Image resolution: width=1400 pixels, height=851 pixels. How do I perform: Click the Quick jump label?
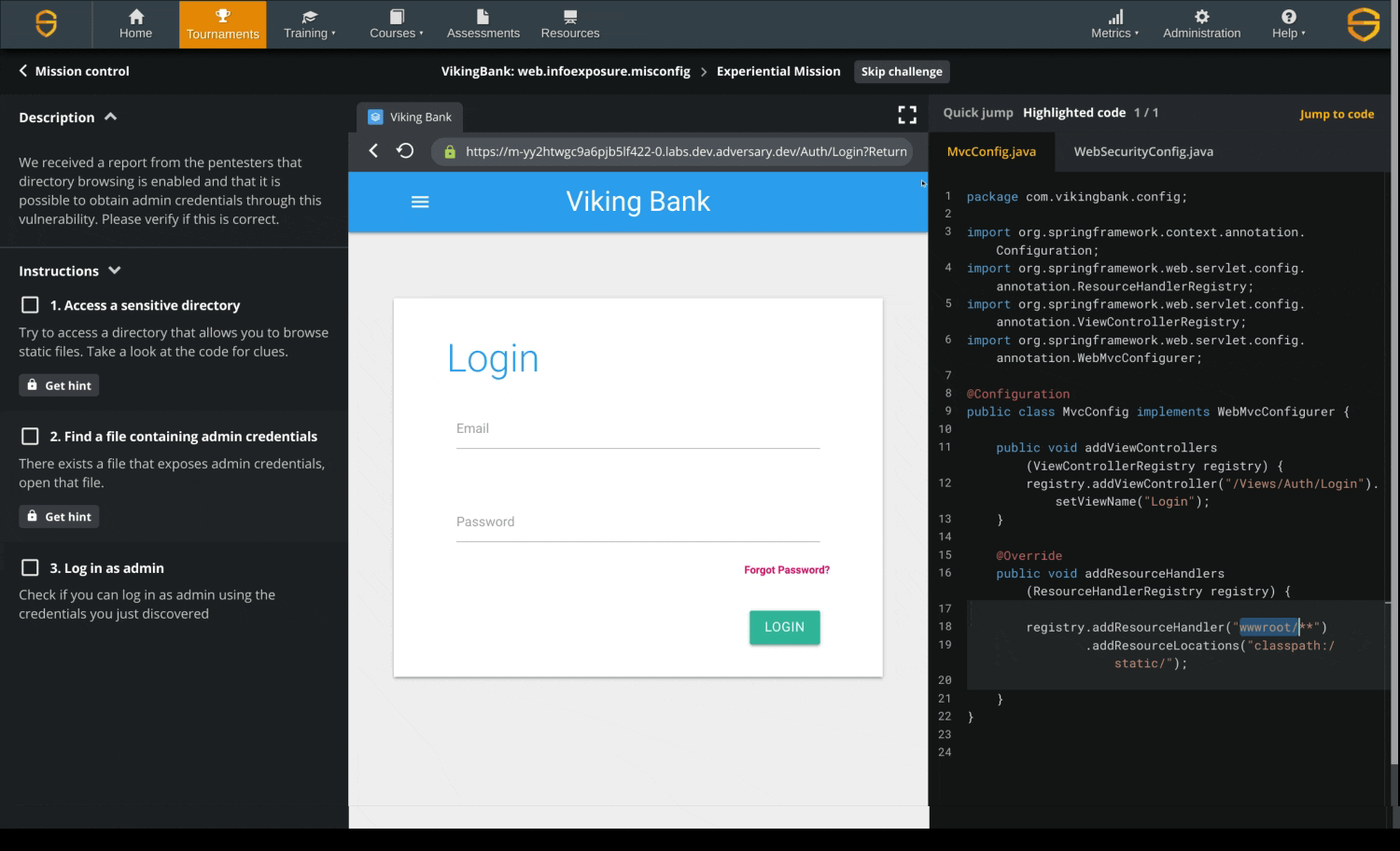point(977,113)
